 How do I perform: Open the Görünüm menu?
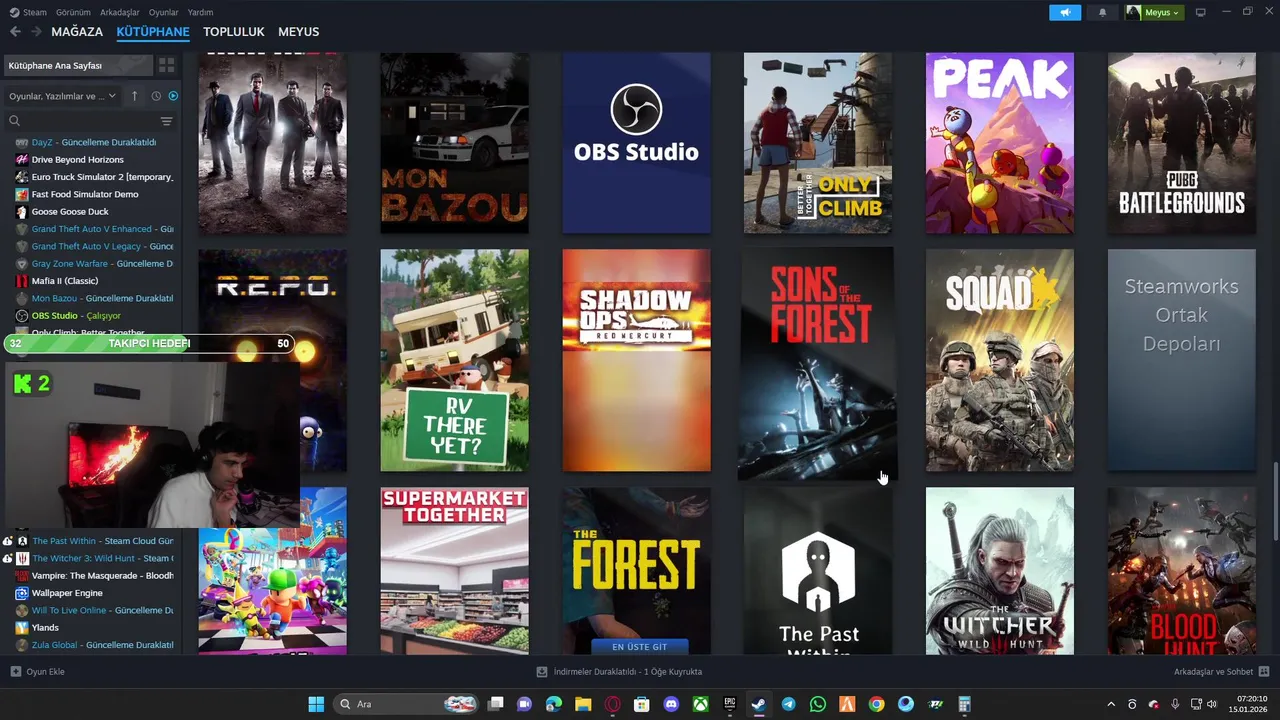click(73, 12)
